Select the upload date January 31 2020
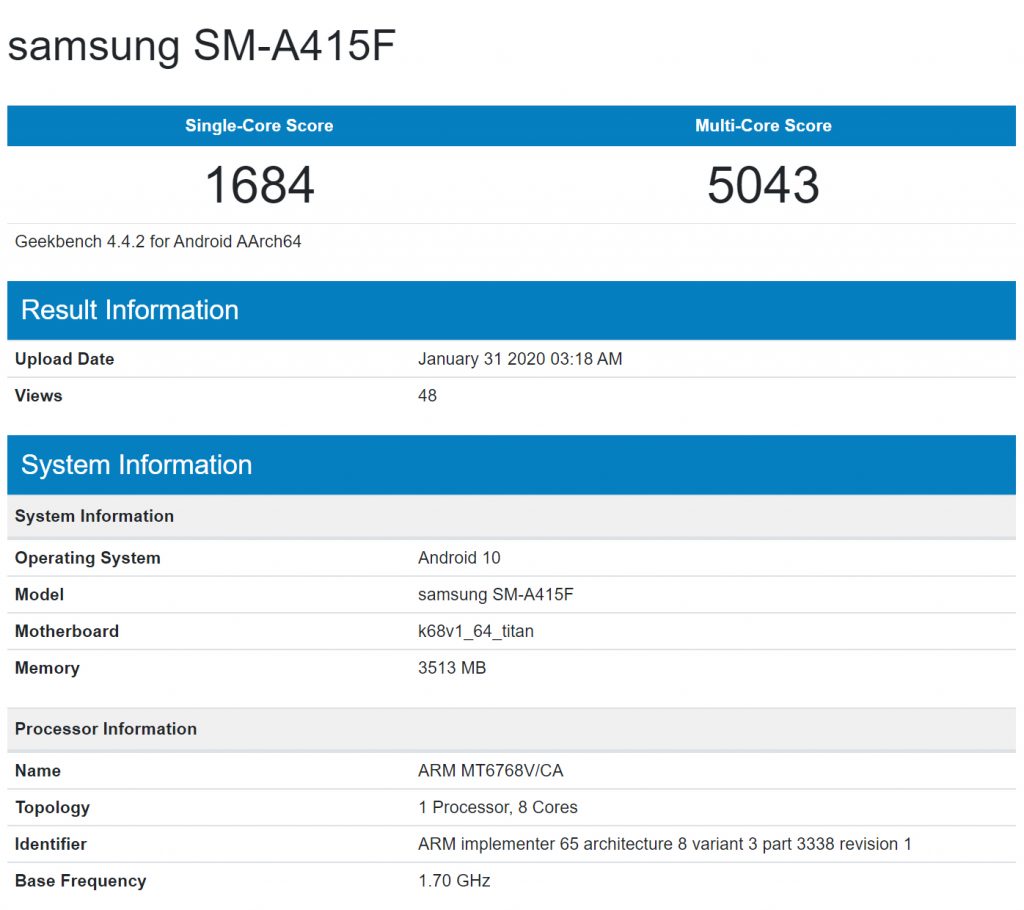The height and width of the screenshot is (910, 1024). (x=520, y=359)
